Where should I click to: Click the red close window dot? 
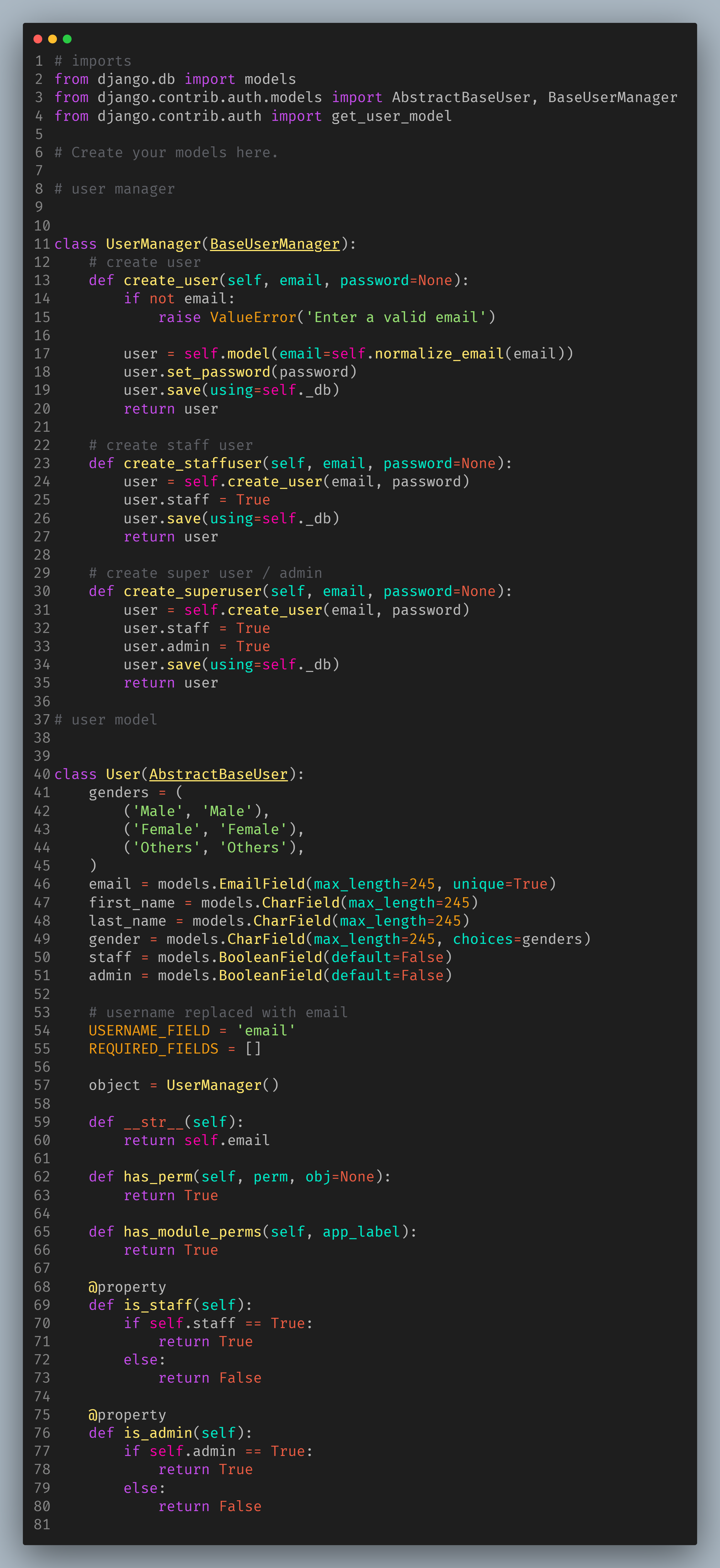click(38, 39)
